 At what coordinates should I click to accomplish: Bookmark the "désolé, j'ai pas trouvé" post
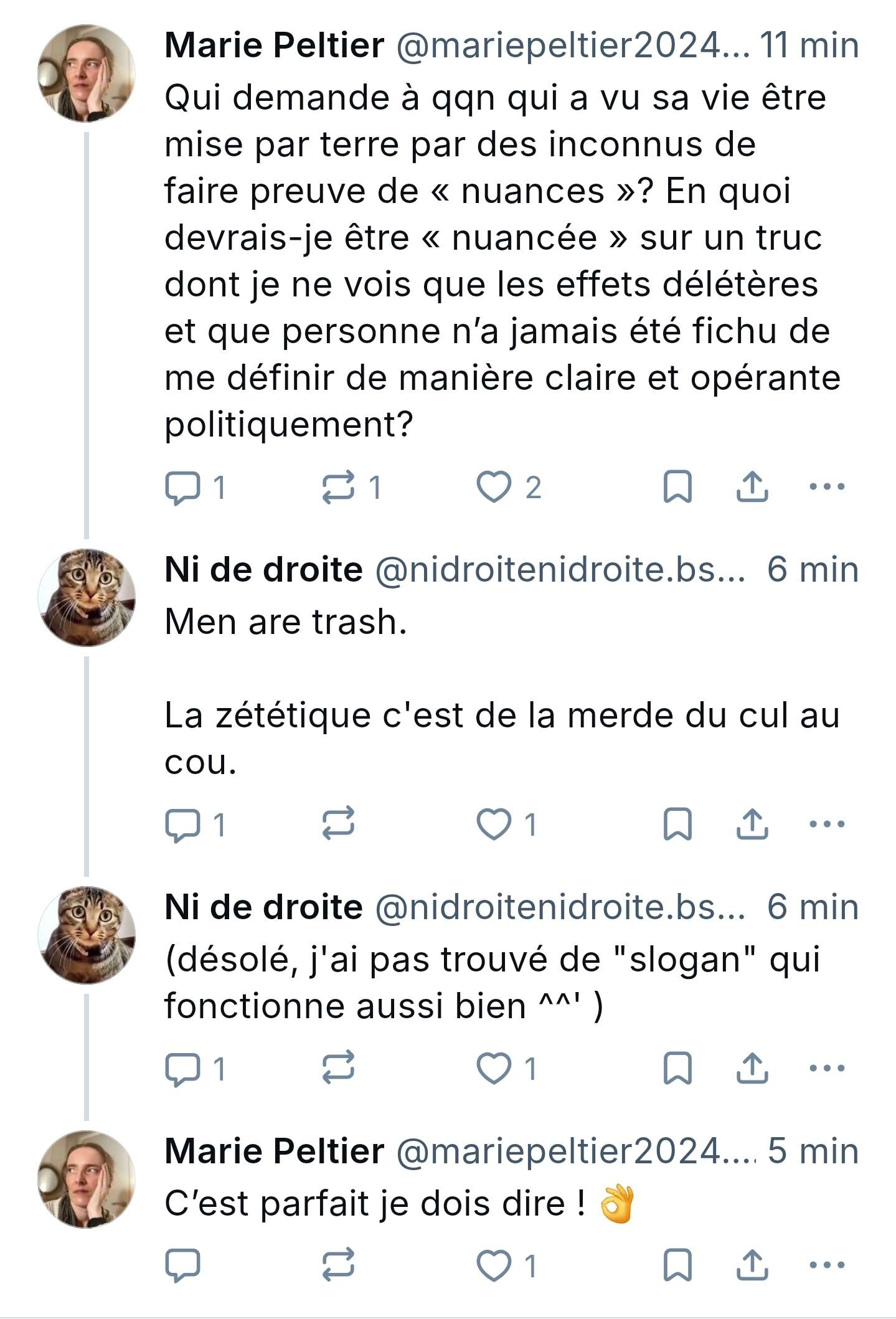677,1069
